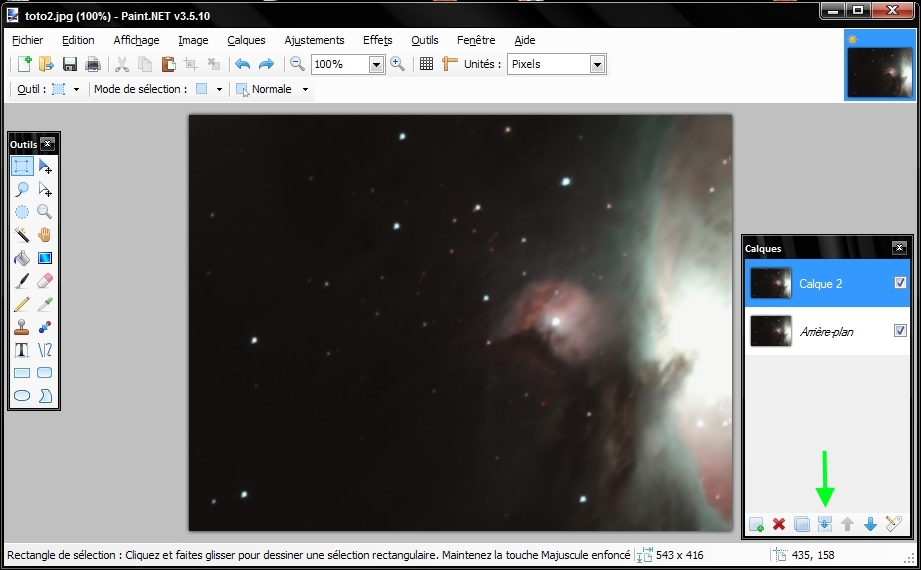Open the Effets menu
921x570 pixels.
[378, 40]
